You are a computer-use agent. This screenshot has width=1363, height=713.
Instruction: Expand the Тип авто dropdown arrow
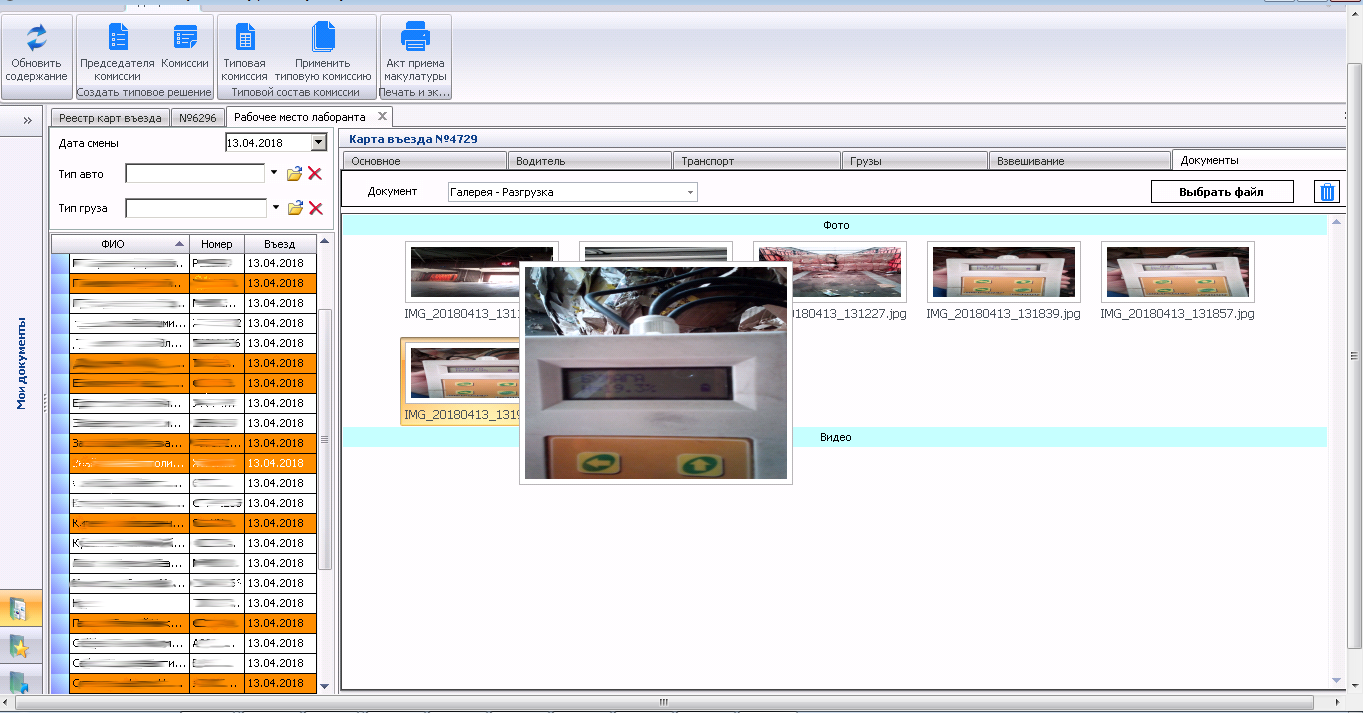point(274,174)
